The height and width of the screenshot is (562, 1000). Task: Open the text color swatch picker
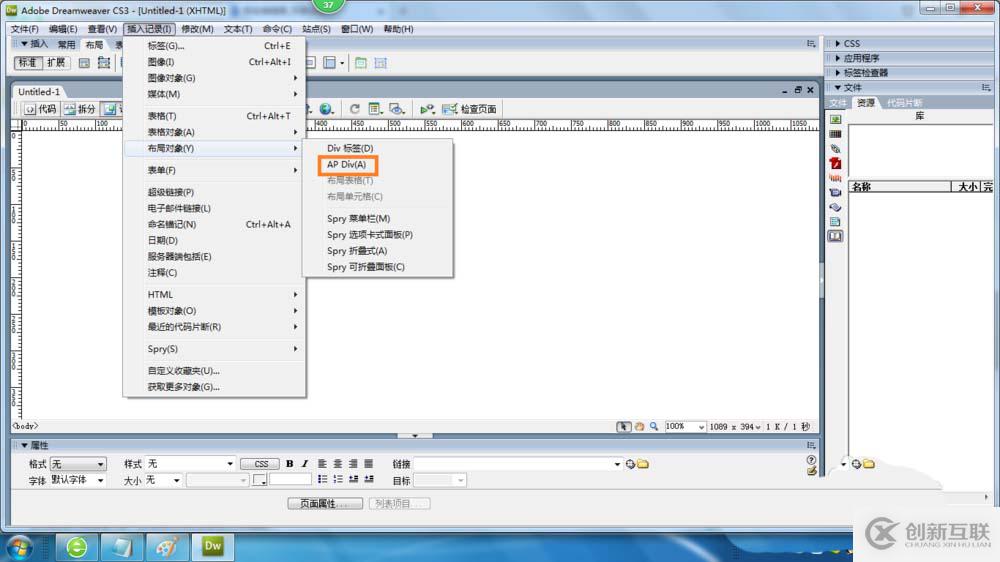click(260, 480)
